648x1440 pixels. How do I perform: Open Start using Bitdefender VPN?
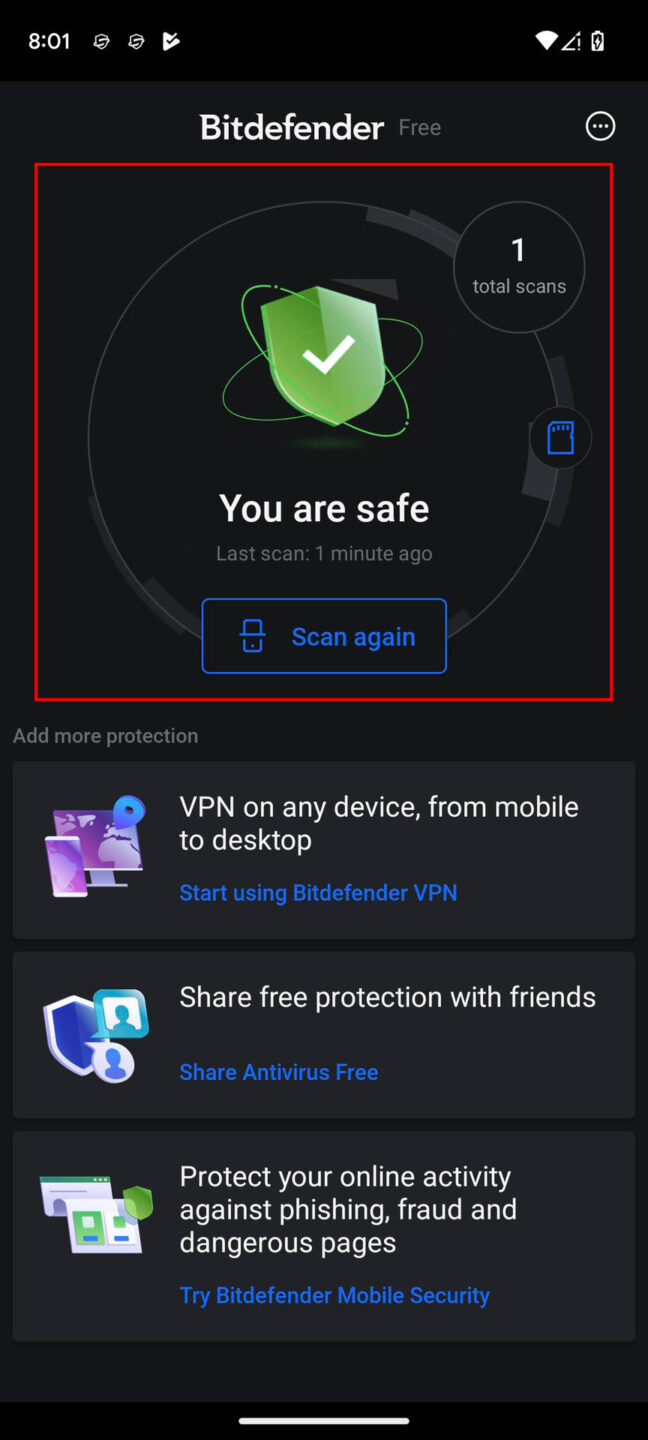[318, 892]
